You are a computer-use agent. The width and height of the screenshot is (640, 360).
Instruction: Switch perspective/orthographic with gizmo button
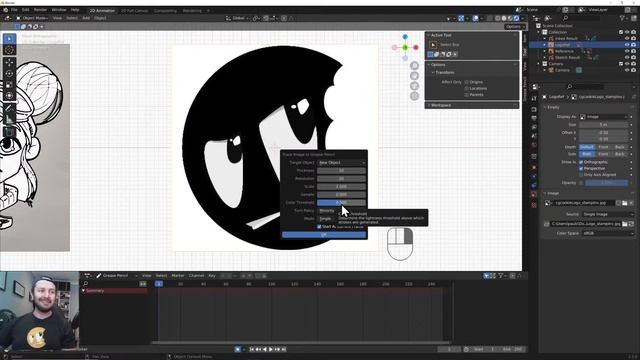tap(414, 96)
